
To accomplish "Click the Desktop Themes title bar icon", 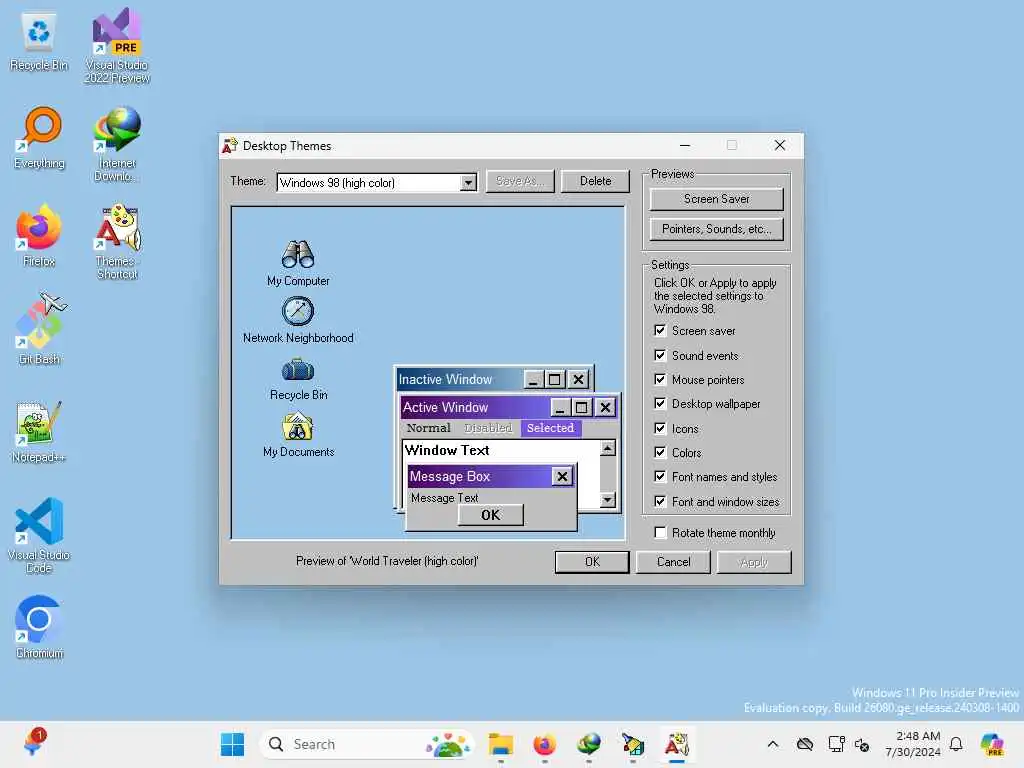I will [x=230, y=145].
